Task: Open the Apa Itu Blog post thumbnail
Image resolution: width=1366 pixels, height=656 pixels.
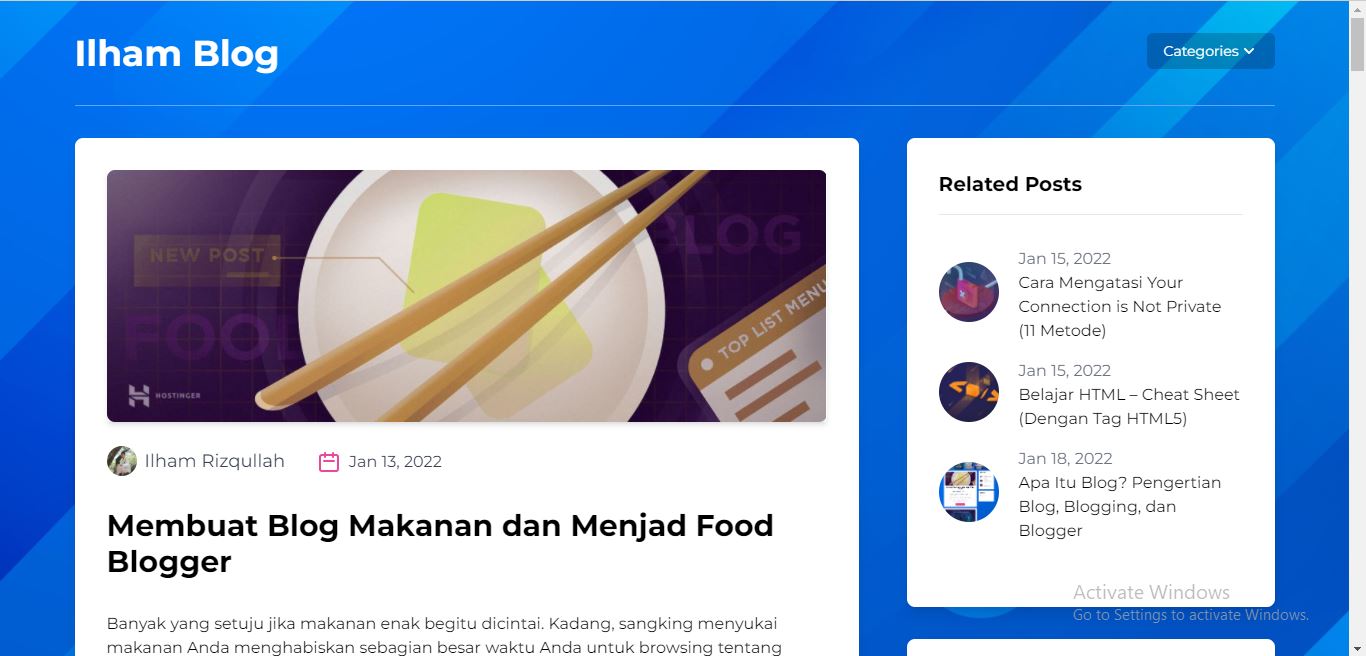Action: click(969, 492)
